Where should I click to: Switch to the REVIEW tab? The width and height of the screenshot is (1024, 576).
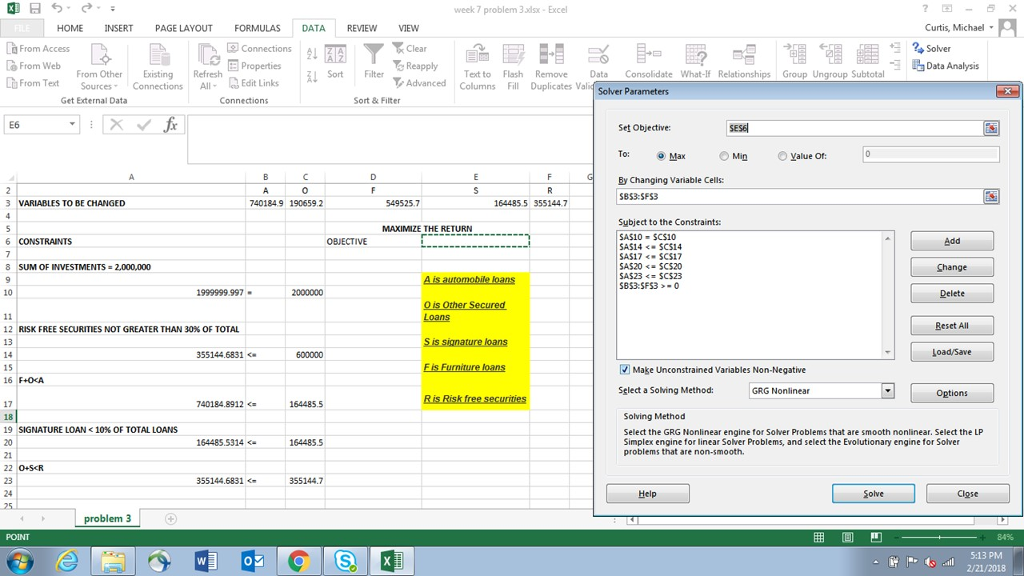tap(362, 28)
